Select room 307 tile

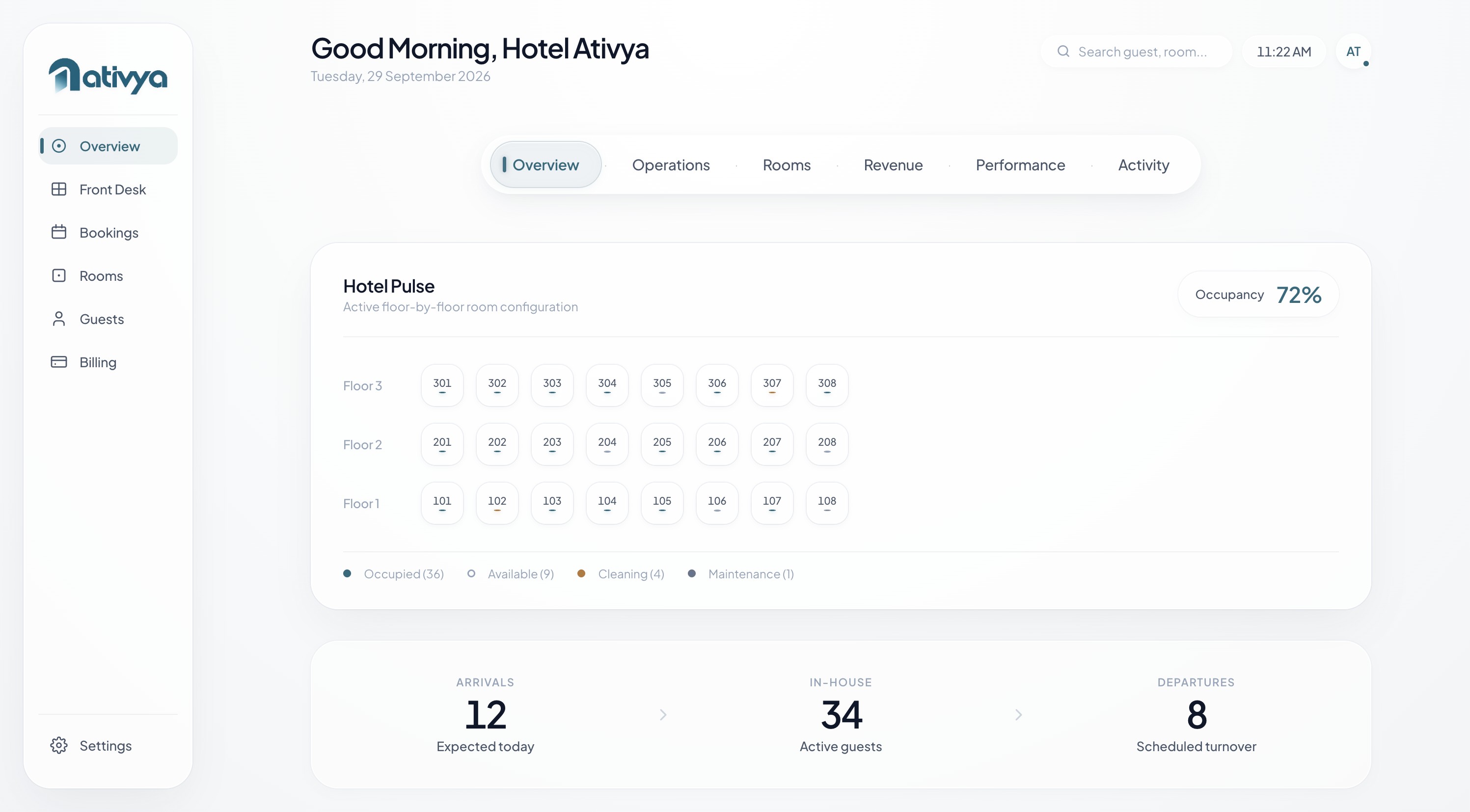(x=772, y=385)
